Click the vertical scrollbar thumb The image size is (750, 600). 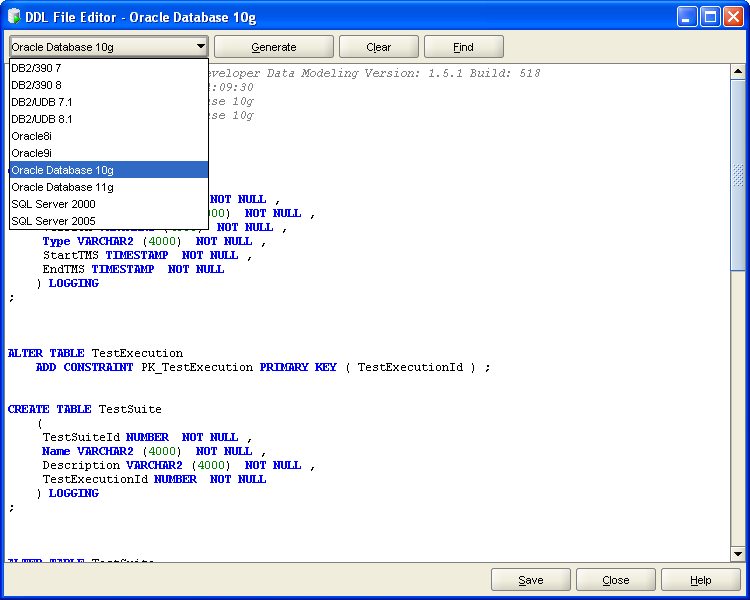coord(738,175)
